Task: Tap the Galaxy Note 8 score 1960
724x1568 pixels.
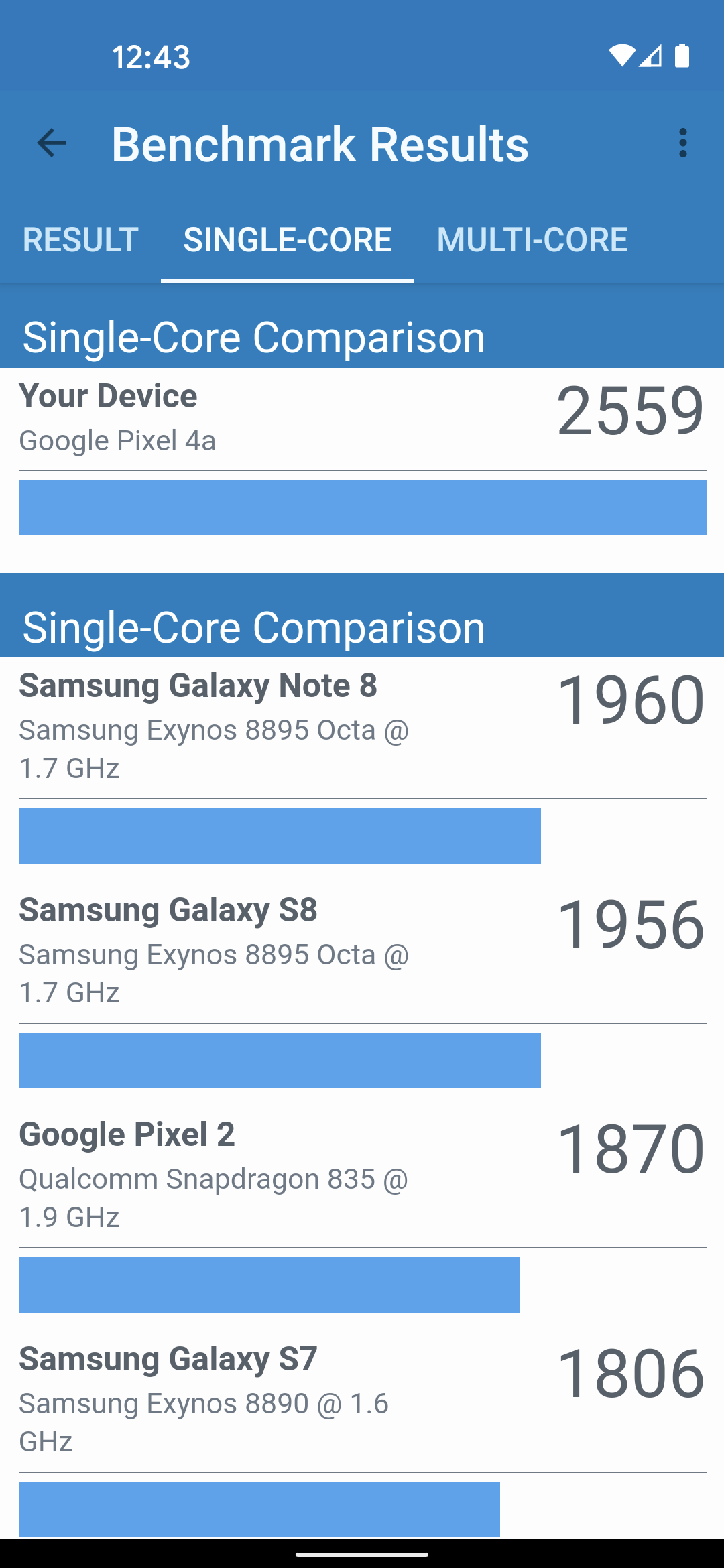Action: click(630, 700)
